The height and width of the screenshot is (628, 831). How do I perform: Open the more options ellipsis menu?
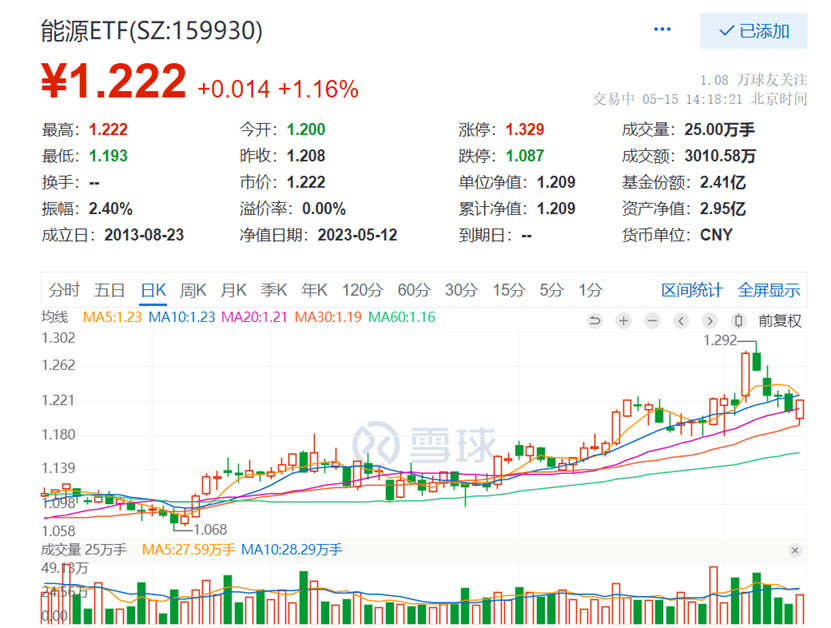pos(661,30)
